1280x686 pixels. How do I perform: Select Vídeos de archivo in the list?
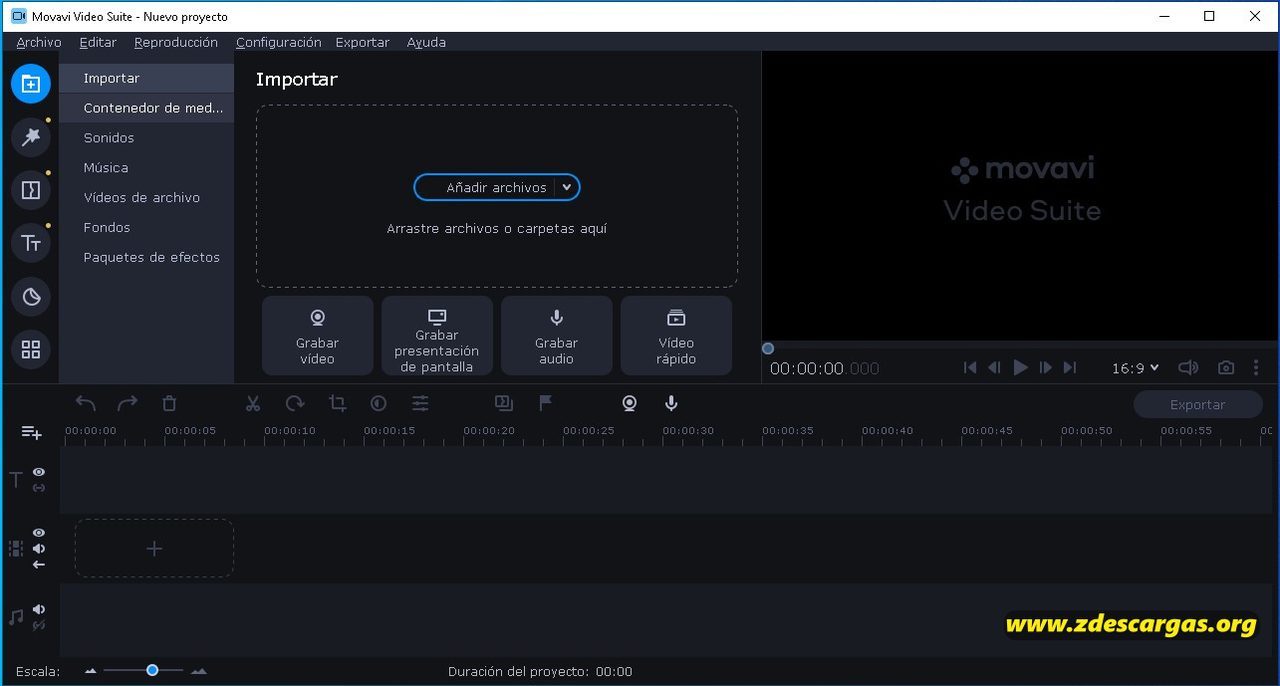click(146, 198)
